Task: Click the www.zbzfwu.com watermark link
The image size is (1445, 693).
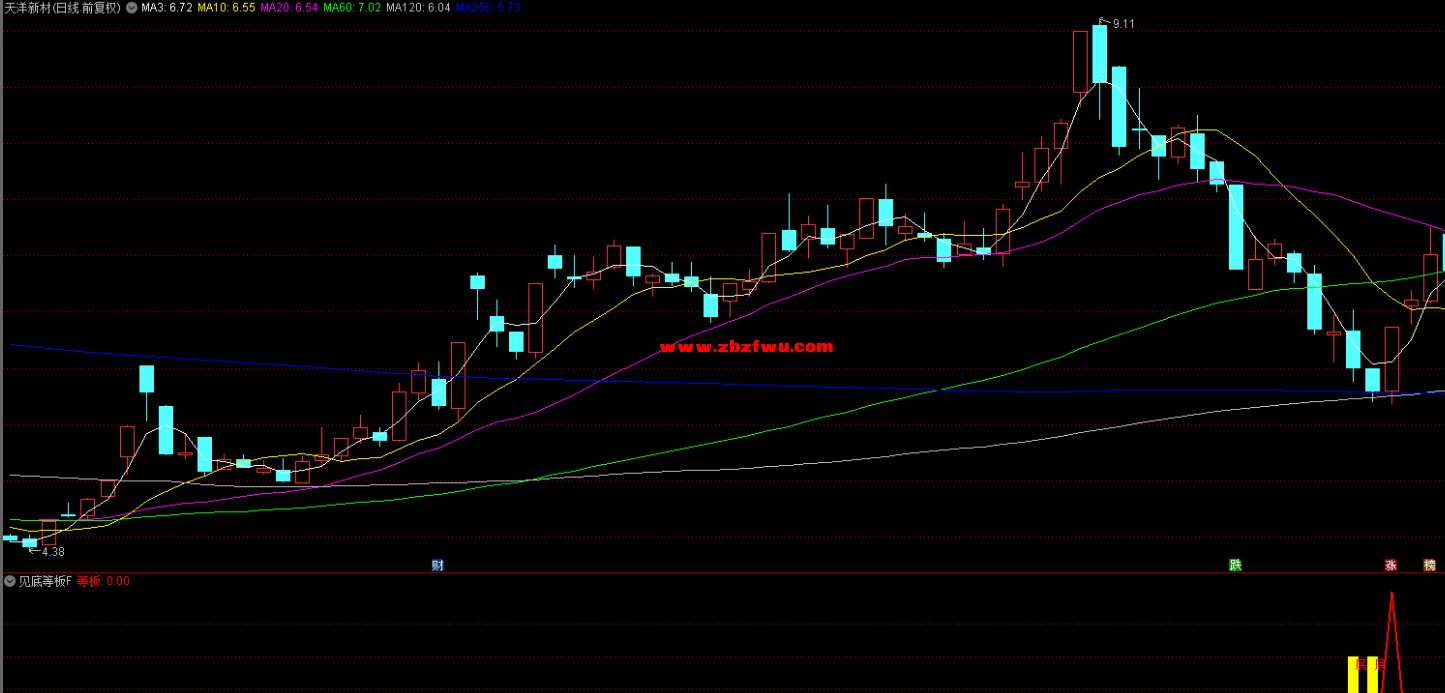Action: (746, 347)
